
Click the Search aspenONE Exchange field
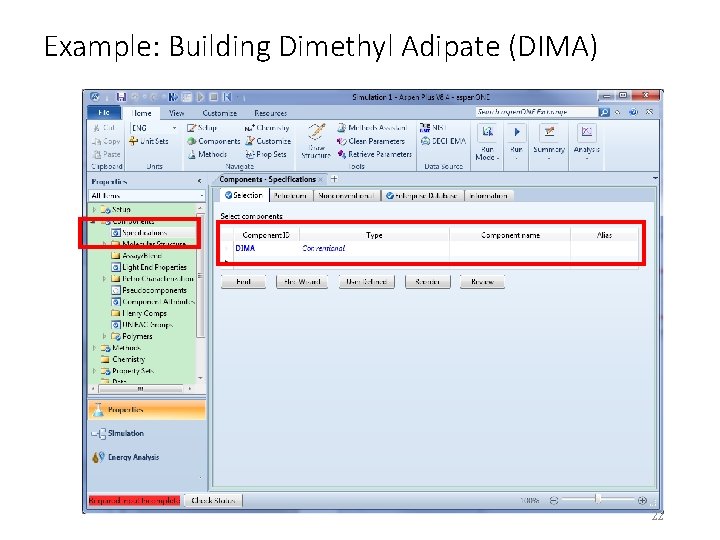coord(536,112)
